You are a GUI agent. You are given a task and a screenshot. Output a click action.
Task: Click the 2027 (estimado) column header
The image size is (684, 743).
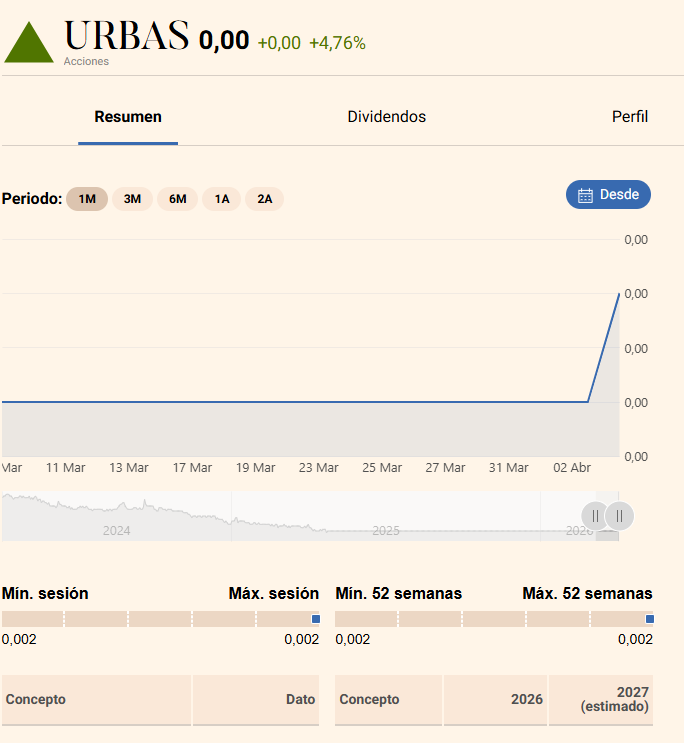tap(615, 699)
